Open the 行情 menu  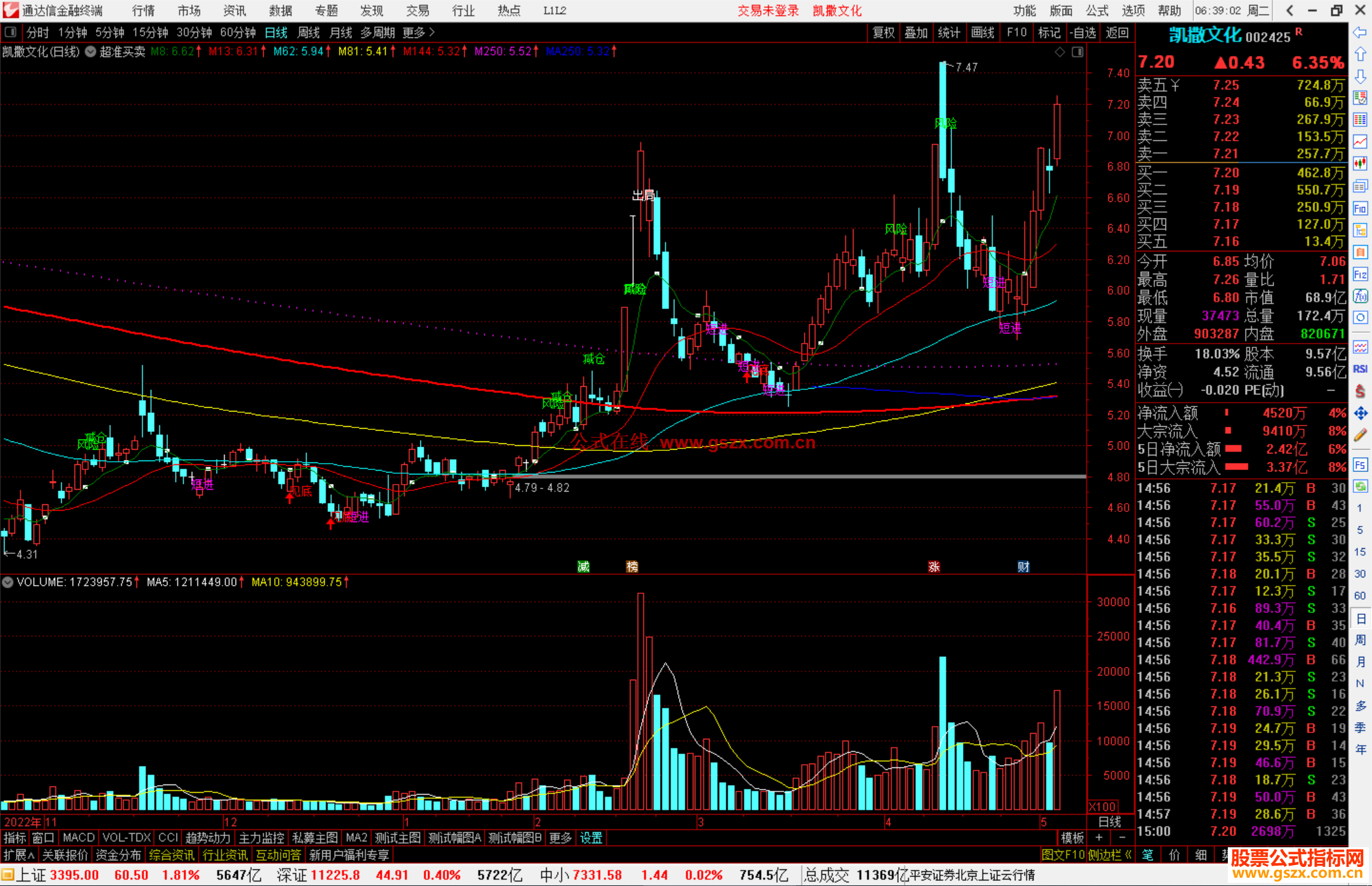click(x=143, y=11)
